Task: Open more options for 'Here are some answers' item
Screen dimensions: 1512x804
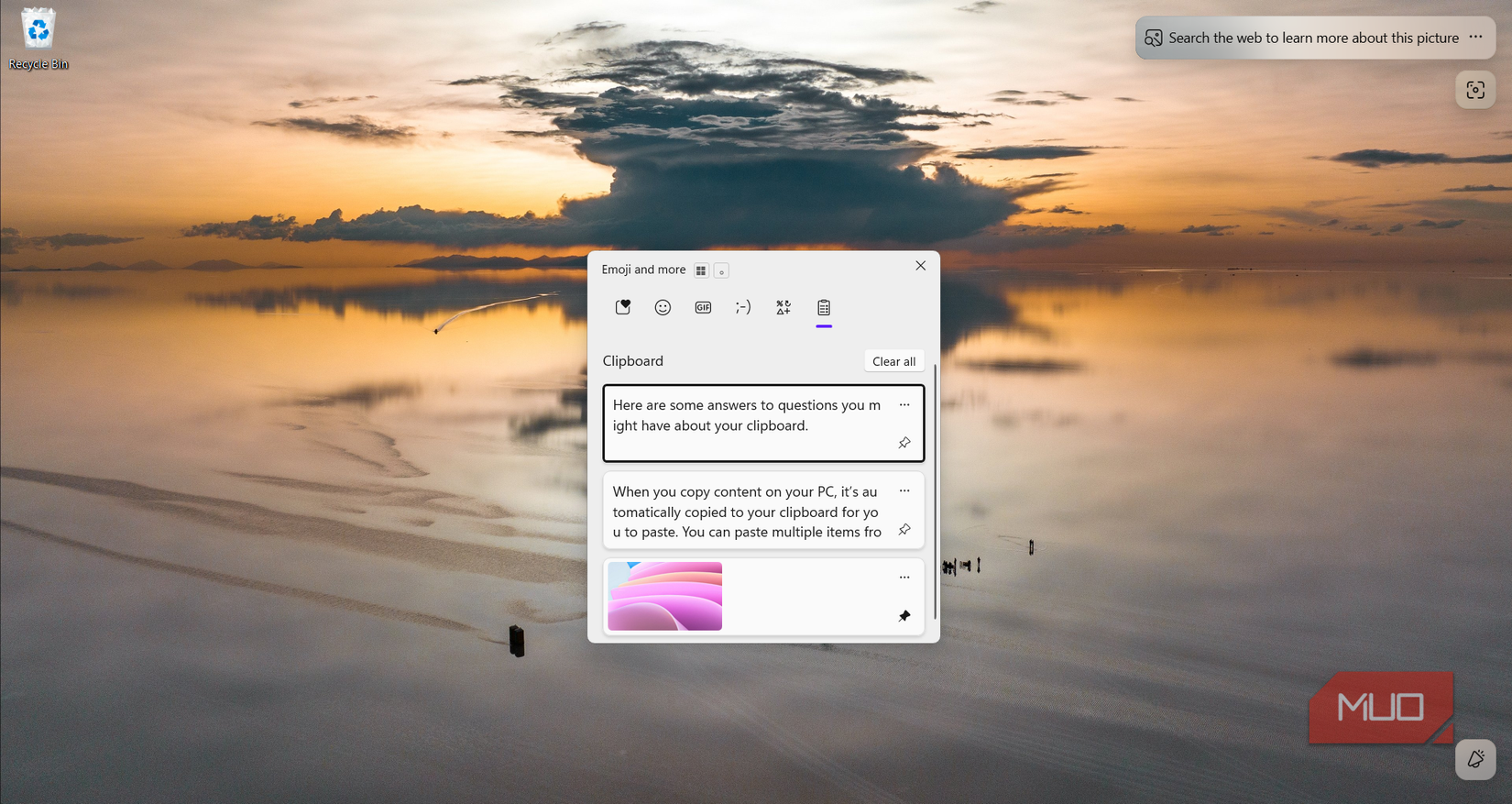Action: click(x=904, y=404)
